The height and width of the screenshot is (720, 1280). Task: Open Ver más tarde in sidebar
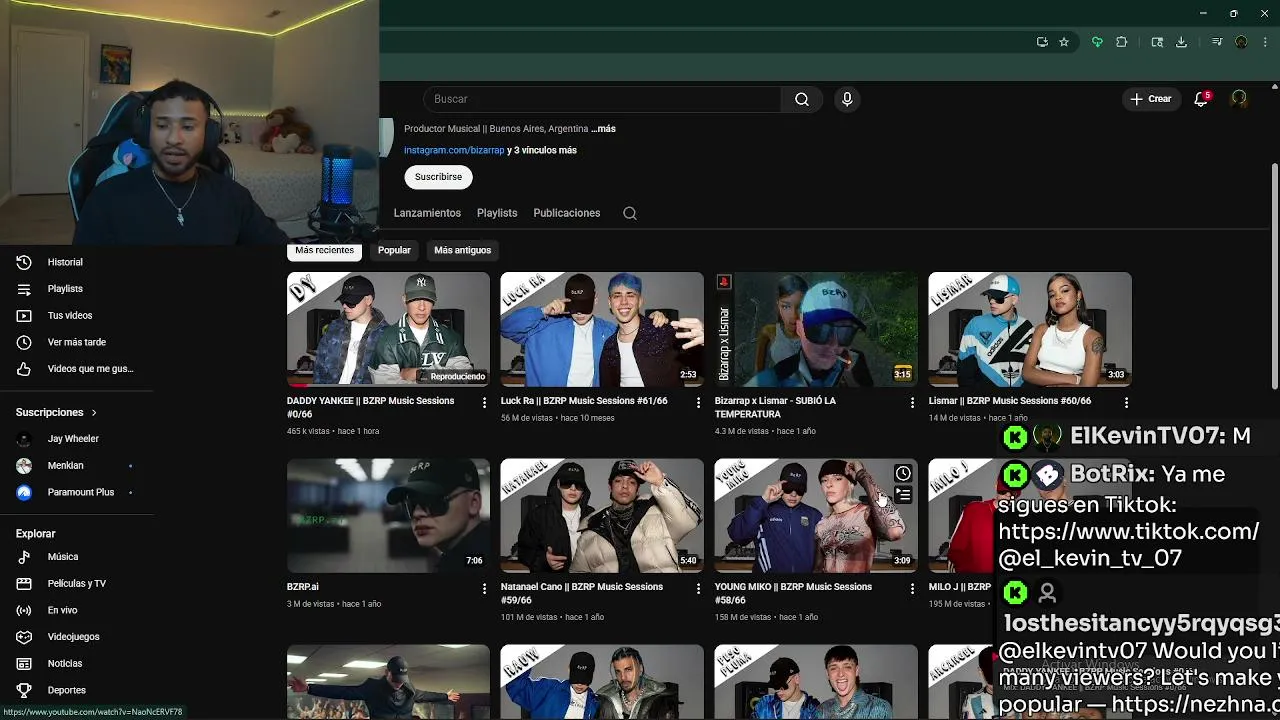tap(75, 342)
